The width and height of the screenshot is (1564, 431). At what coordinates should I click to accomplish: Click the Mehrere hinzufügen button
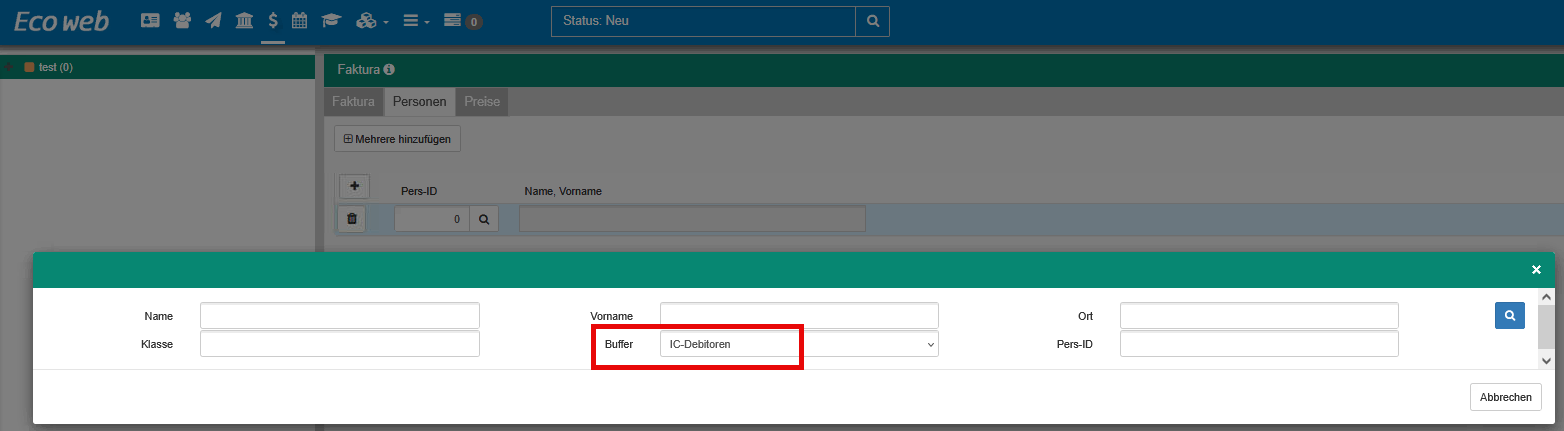[397, 139]
